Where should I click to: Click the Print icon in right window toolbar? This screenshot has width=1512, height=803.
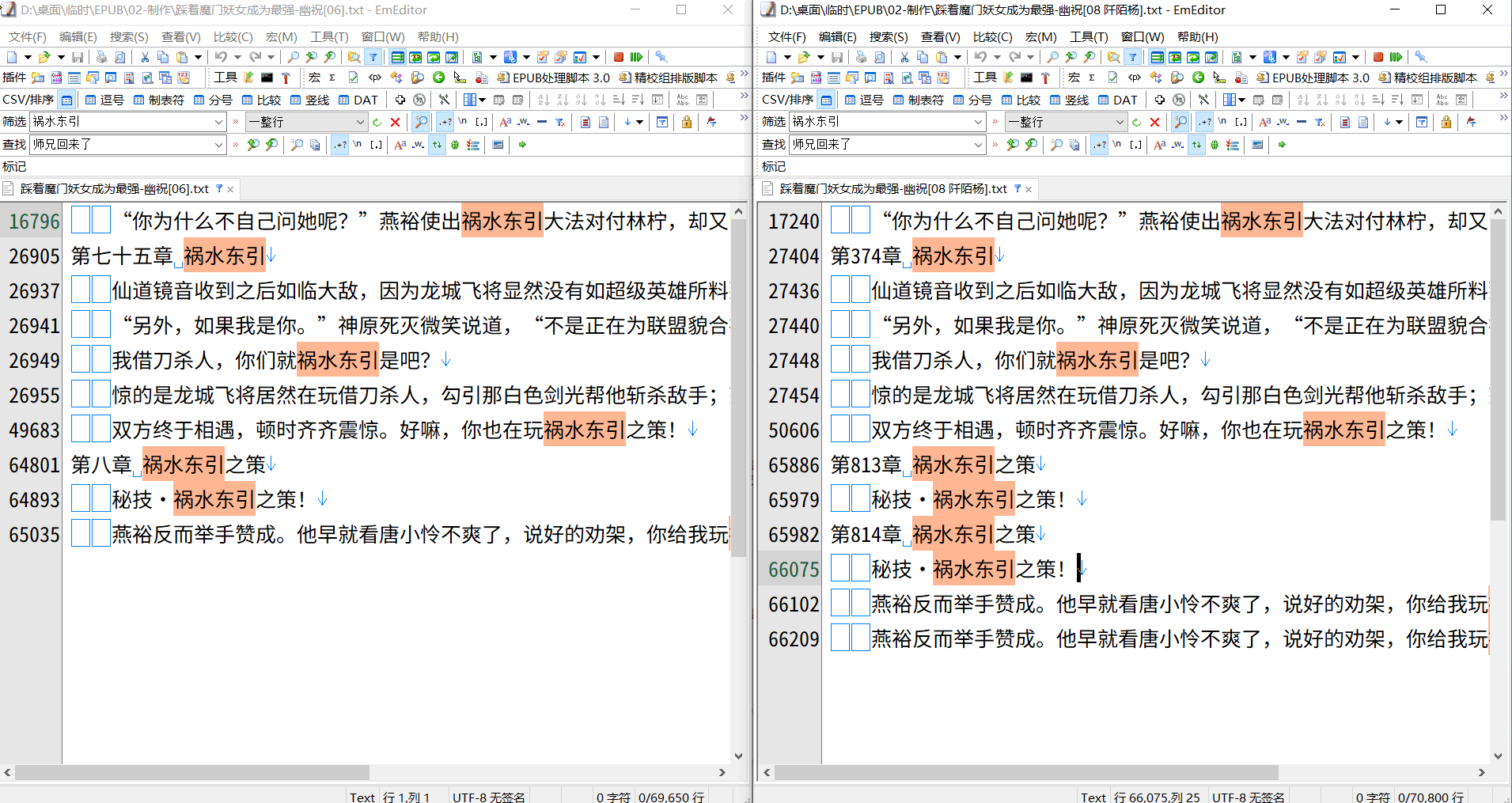pyautogui.click(x=861, y=57)
